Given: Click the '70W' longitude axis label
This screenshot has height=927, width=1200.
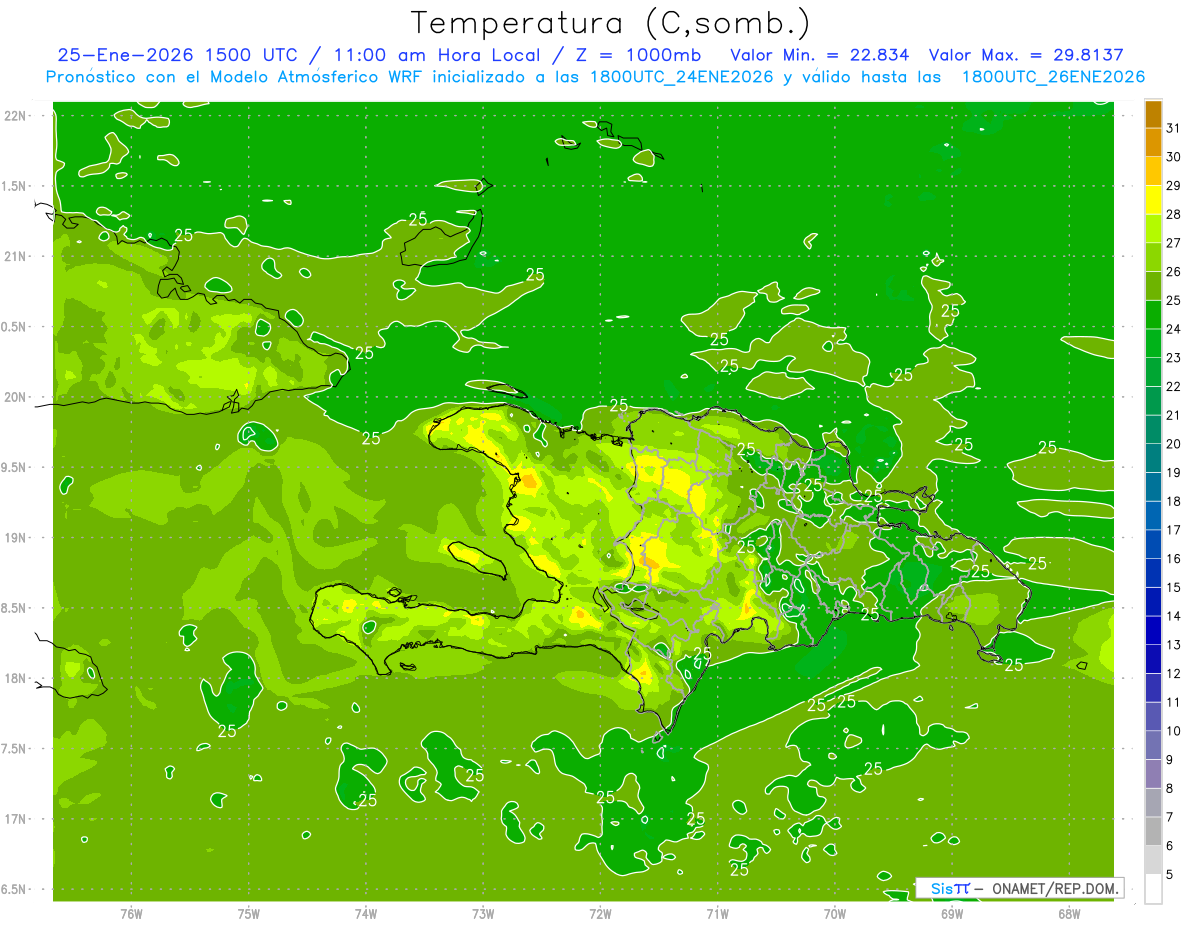Looking at the screenshot, I should 834,914.
